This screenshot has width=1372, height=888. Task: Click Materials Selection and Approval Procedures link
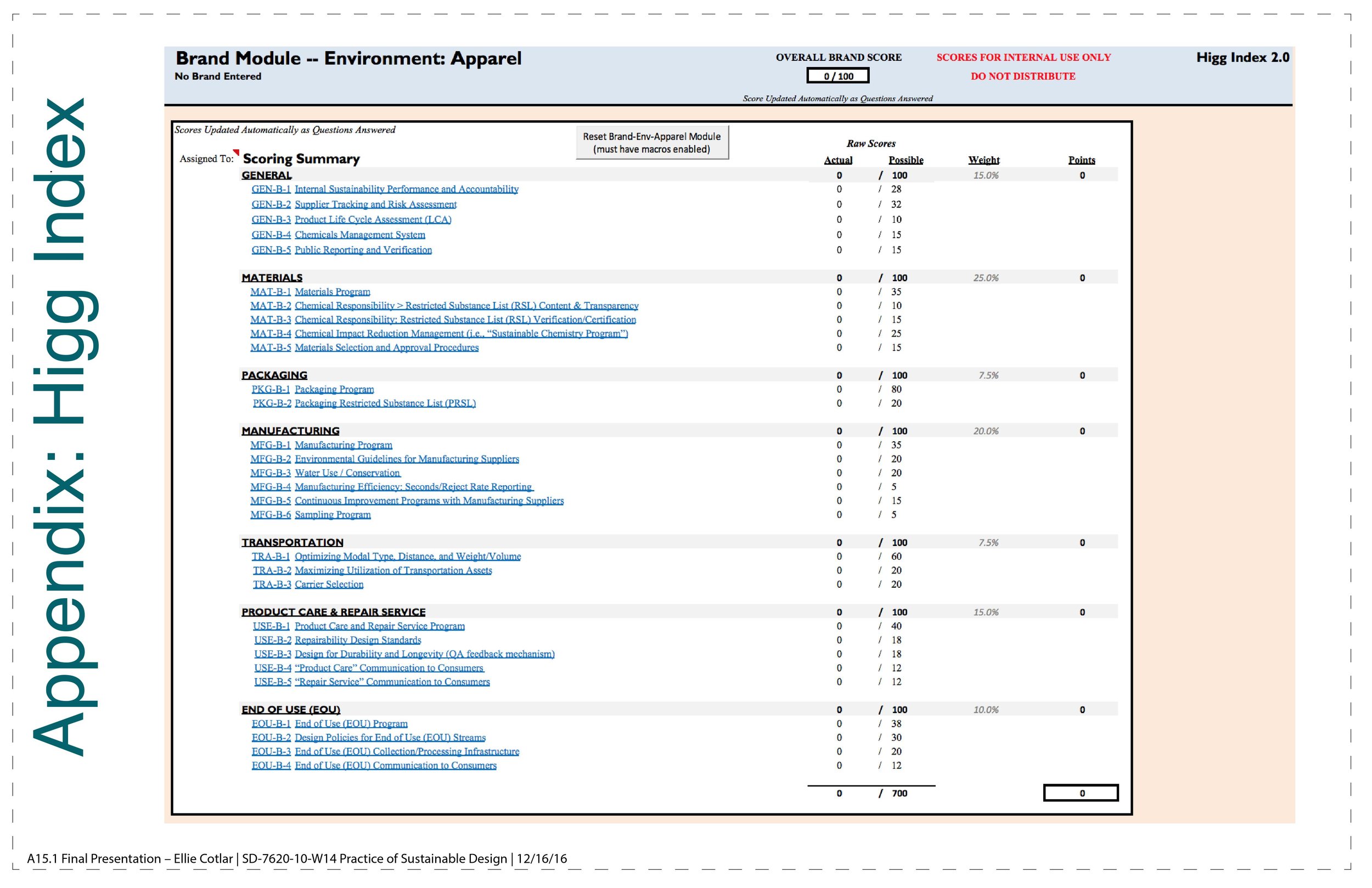tap(386, 347)
